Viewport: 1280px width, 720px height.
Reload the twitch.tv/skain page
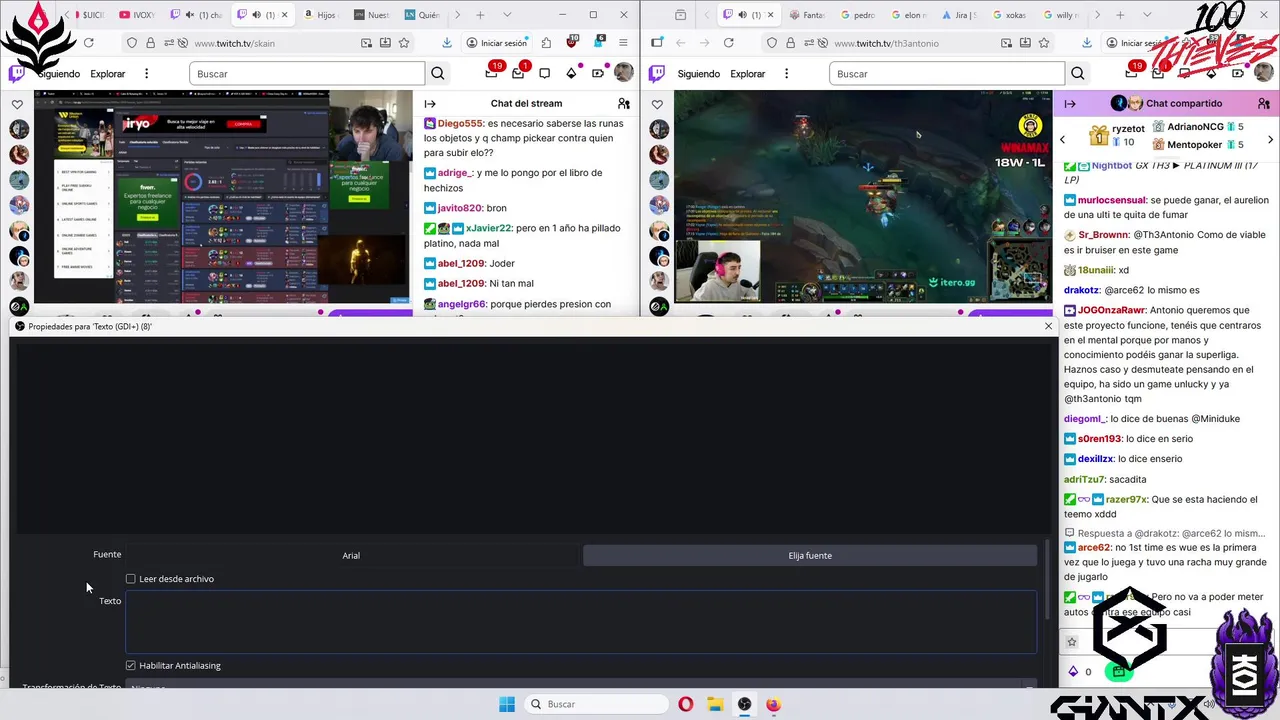(x=88, y=43)
